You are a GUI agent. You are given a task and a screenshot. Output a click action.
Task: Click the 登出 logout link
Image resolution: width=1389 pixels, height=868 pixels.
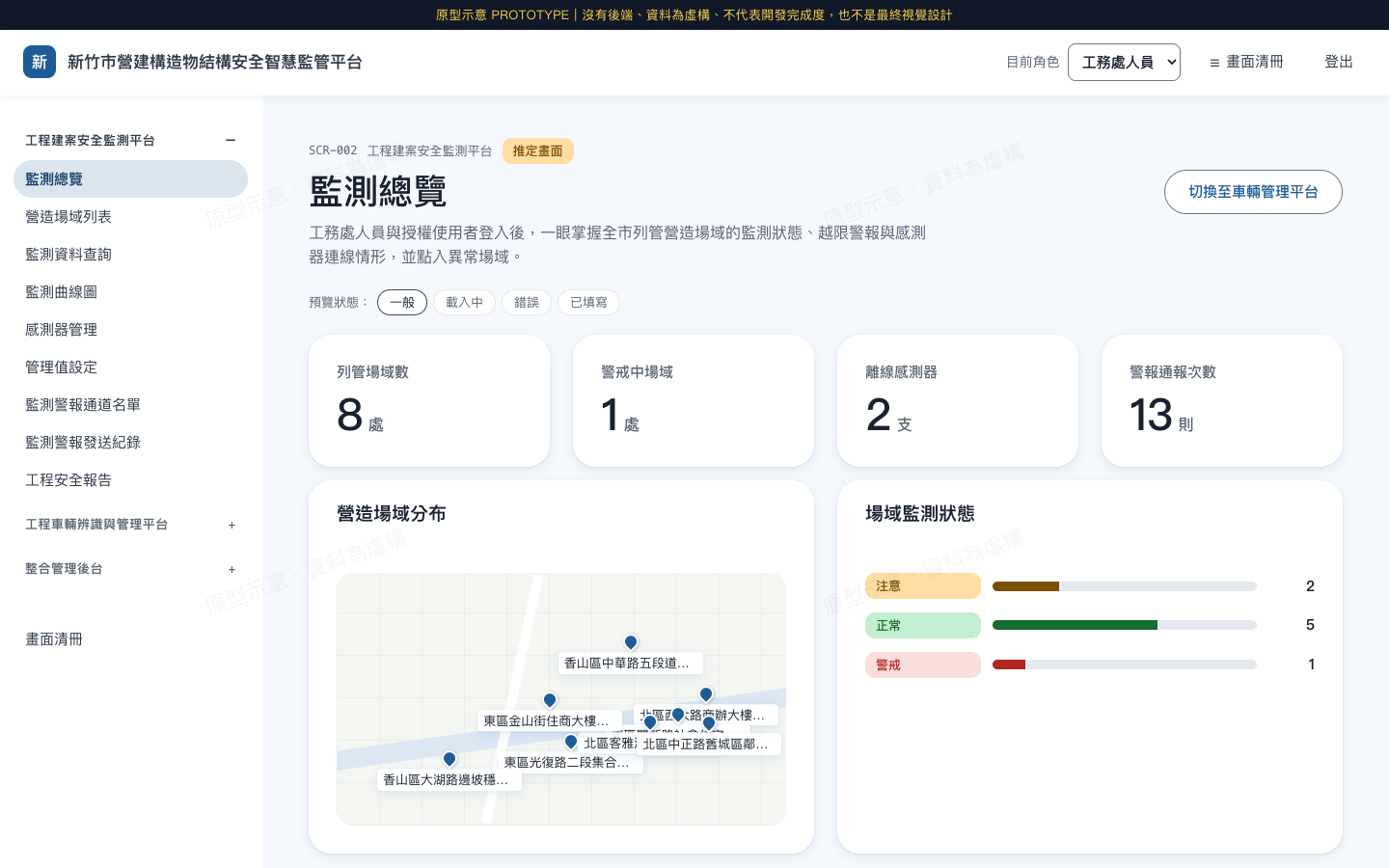point(1339,62)
